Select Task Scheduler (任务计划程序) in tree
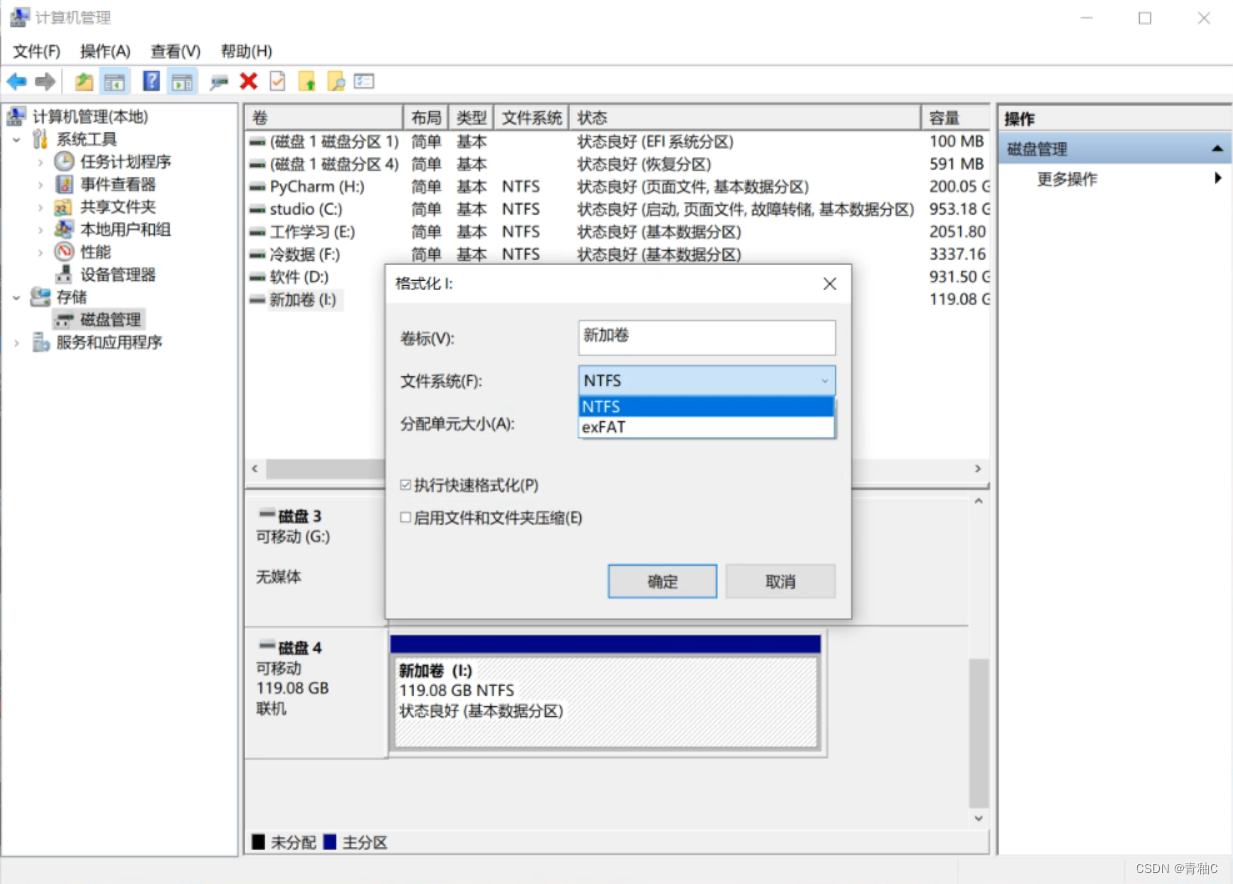Screen dimensions: 1233x884 click(x=125, y=162)
